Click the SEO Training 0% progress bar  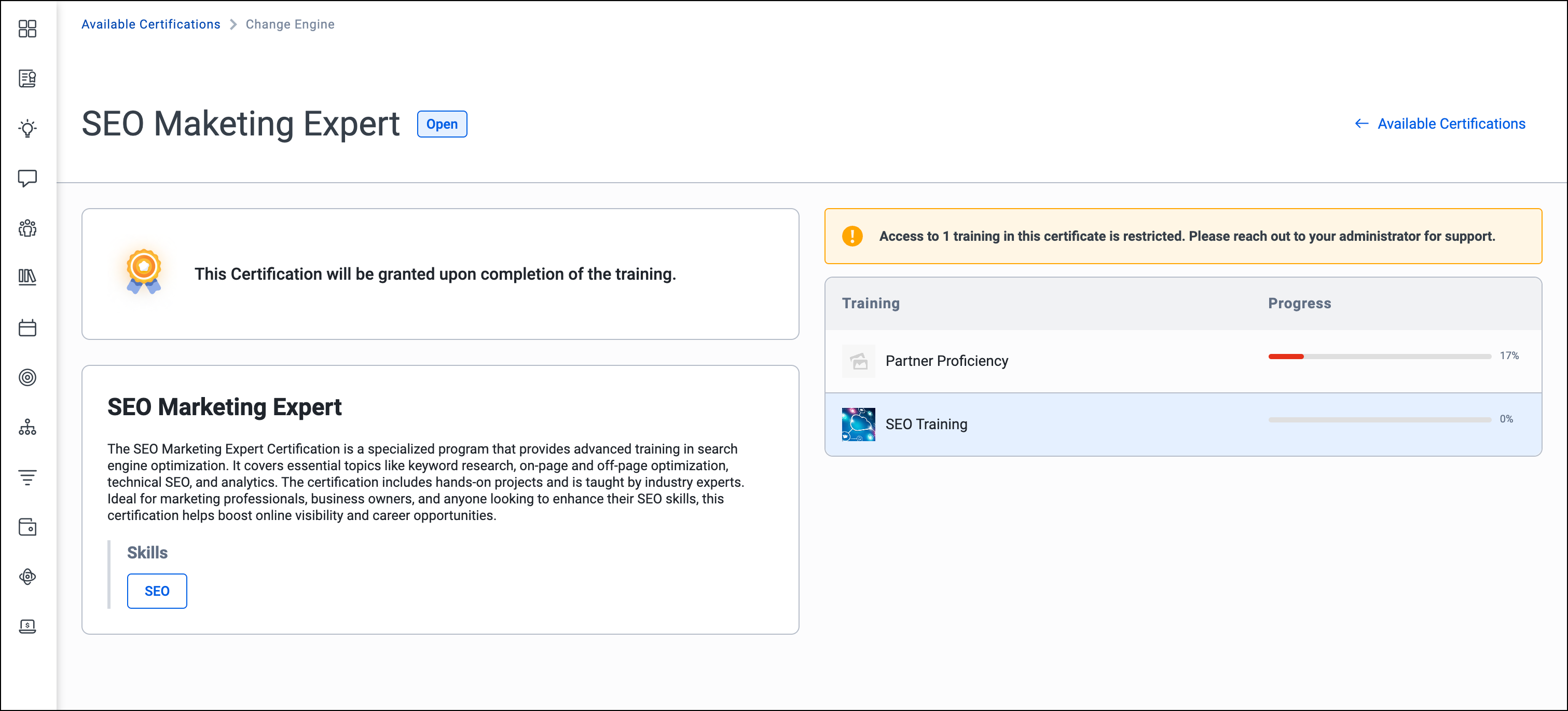pyautogui.click(x=1380, y=419)
